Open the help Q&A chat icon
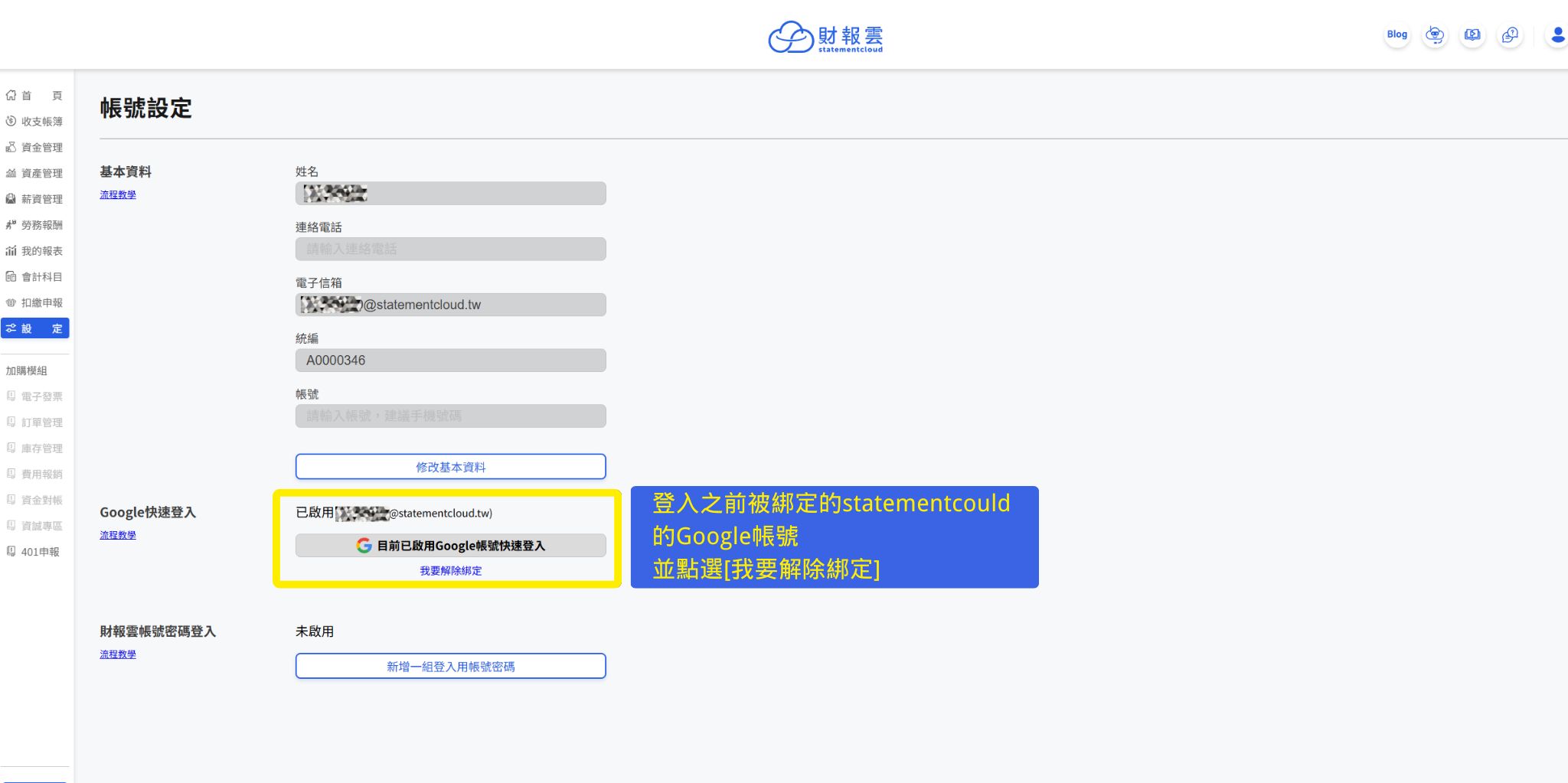Viewport: 1568px width, 783px height. tap(1510, 35)
